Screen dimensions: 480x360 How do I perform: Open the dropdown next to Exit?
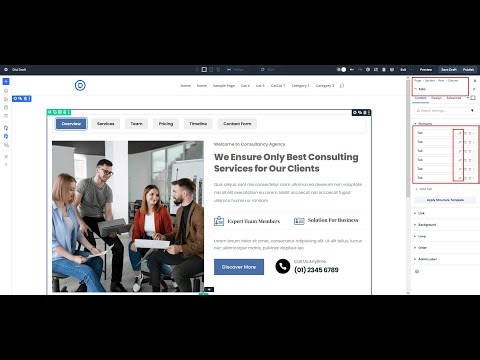coord(412,69)
